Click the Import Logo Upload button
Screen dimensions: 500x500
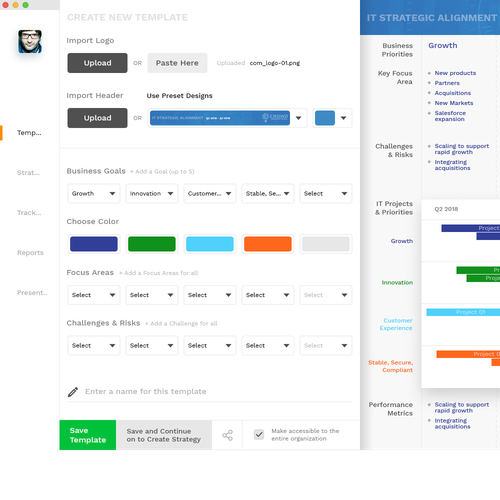click(97, 63)
